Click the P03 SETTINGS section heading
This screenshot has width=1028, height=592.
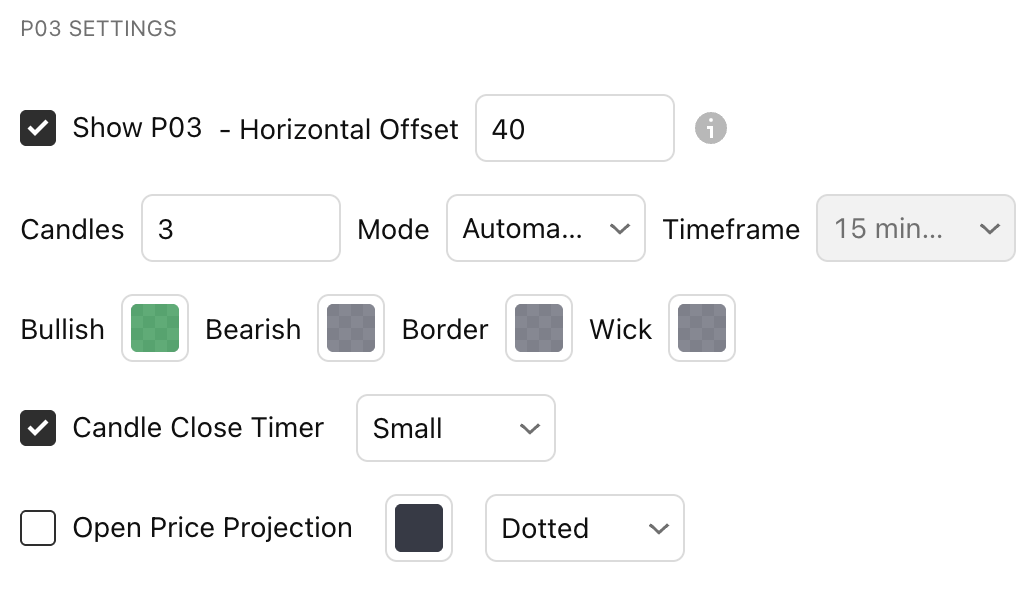tap(99, 29)
